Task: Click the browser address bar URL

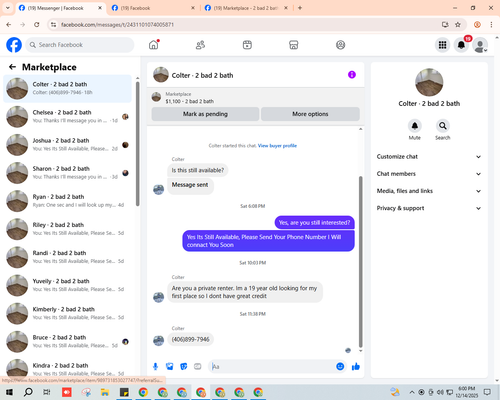Action: coord(117,25)
